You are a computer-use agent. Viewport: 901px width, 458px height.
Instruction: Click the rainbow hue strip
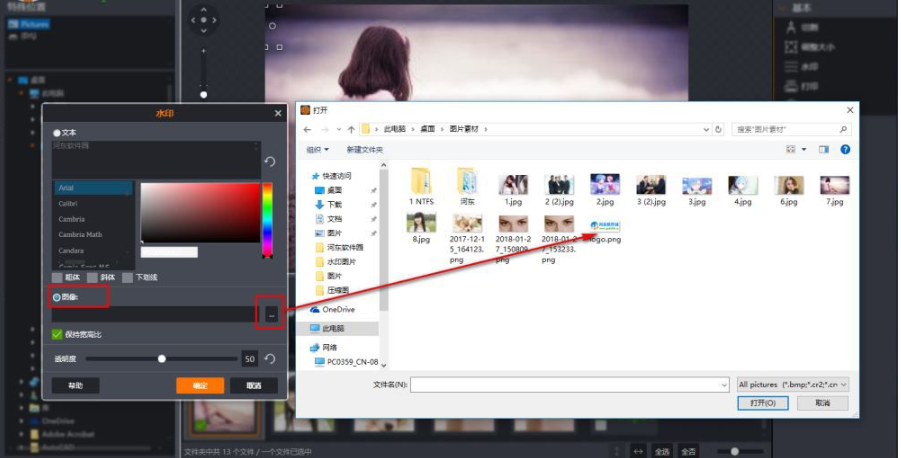pyautogui.click(x=267, y=220)
